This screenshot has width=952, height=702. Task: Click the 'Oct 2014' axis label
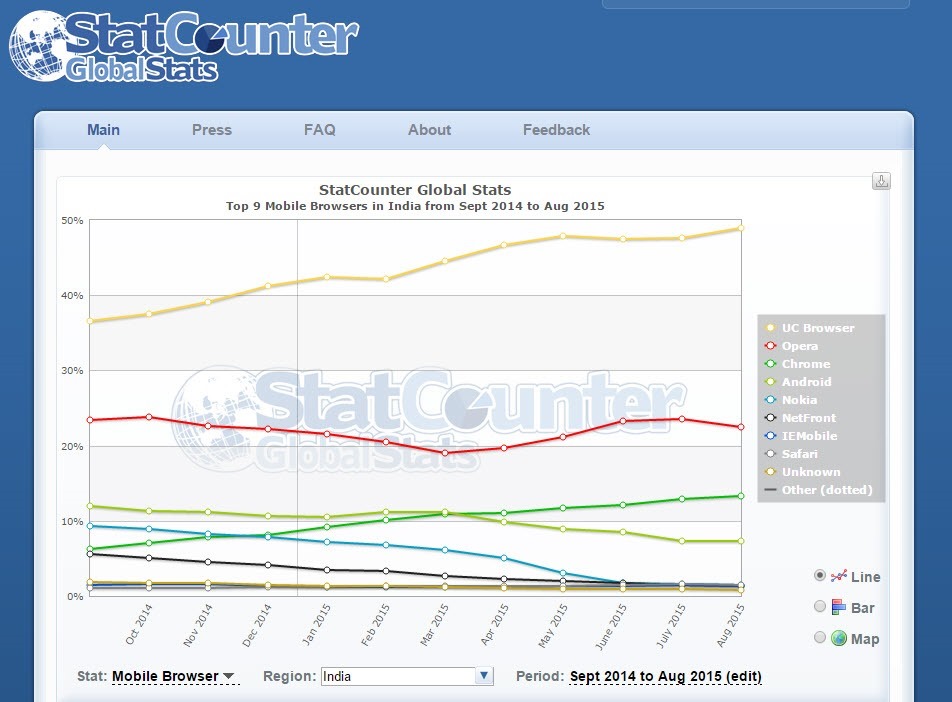138,624
